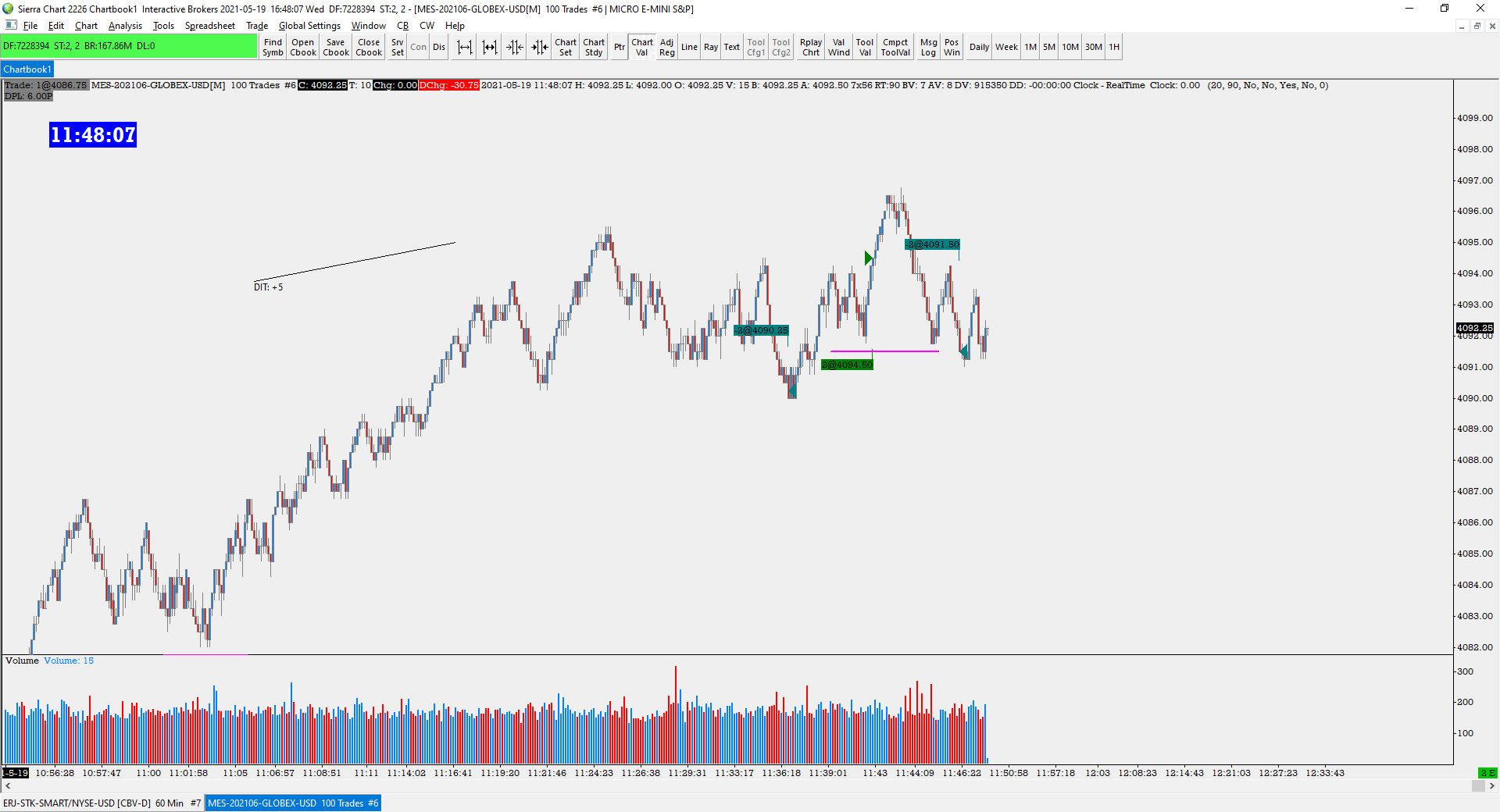
Task: Open the Analysis menu
Action: click(x=125, y=26)
